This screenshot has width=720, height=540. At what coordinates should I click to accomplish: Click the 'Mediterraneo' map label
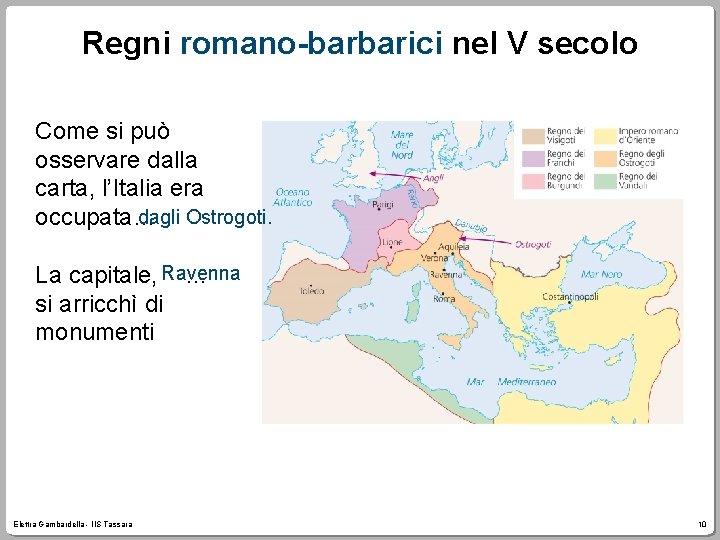pyautogui.click(x=527, y=382)
